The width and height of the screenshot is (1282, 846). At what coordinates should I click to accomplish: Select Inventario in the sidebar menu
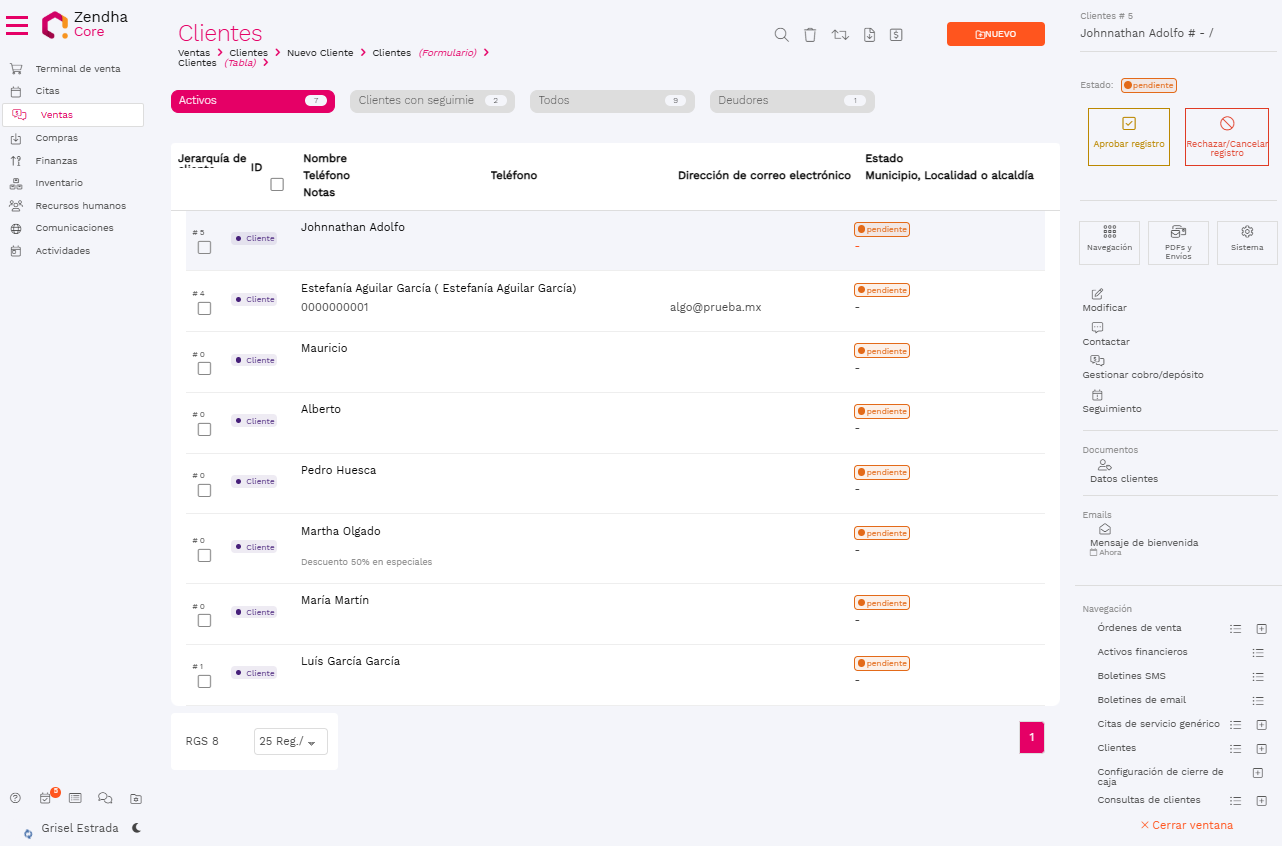tap(59, 183)
